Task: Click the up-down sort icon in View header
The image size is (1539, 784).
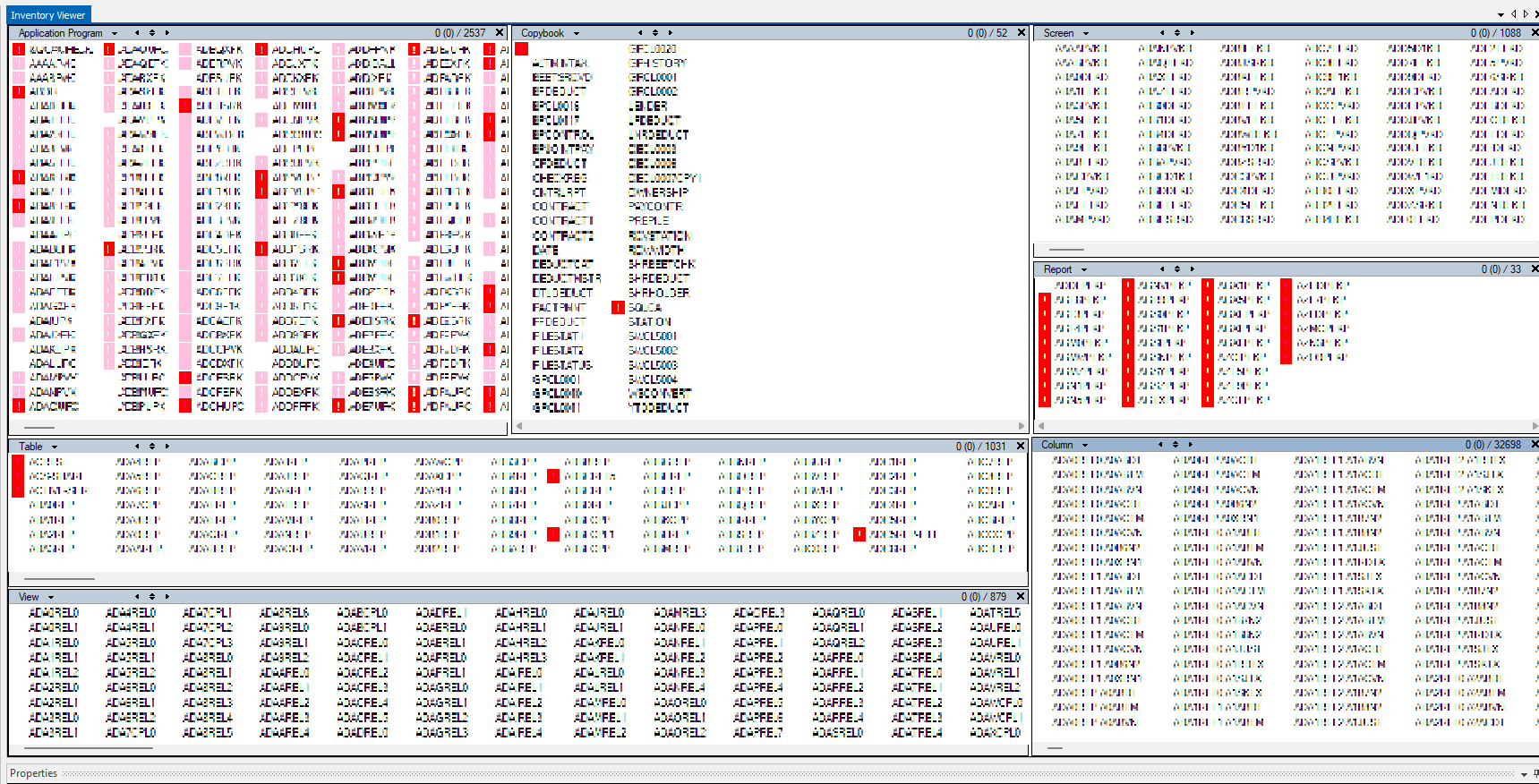Action: (152, 597)
